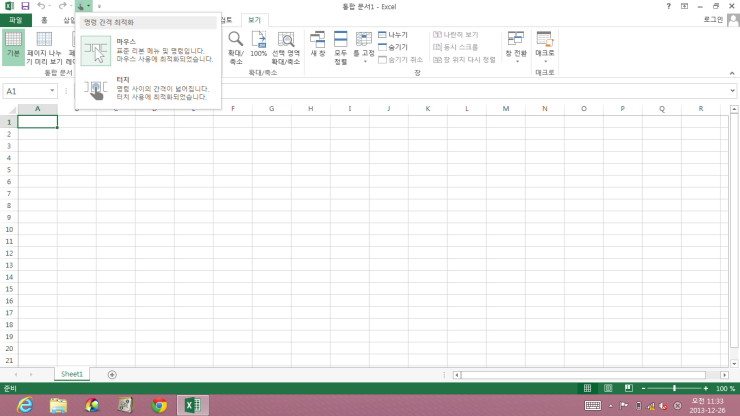This screenshot has width=740, height=416.
Task: Select column A header
Action: (x=37, y=109)
